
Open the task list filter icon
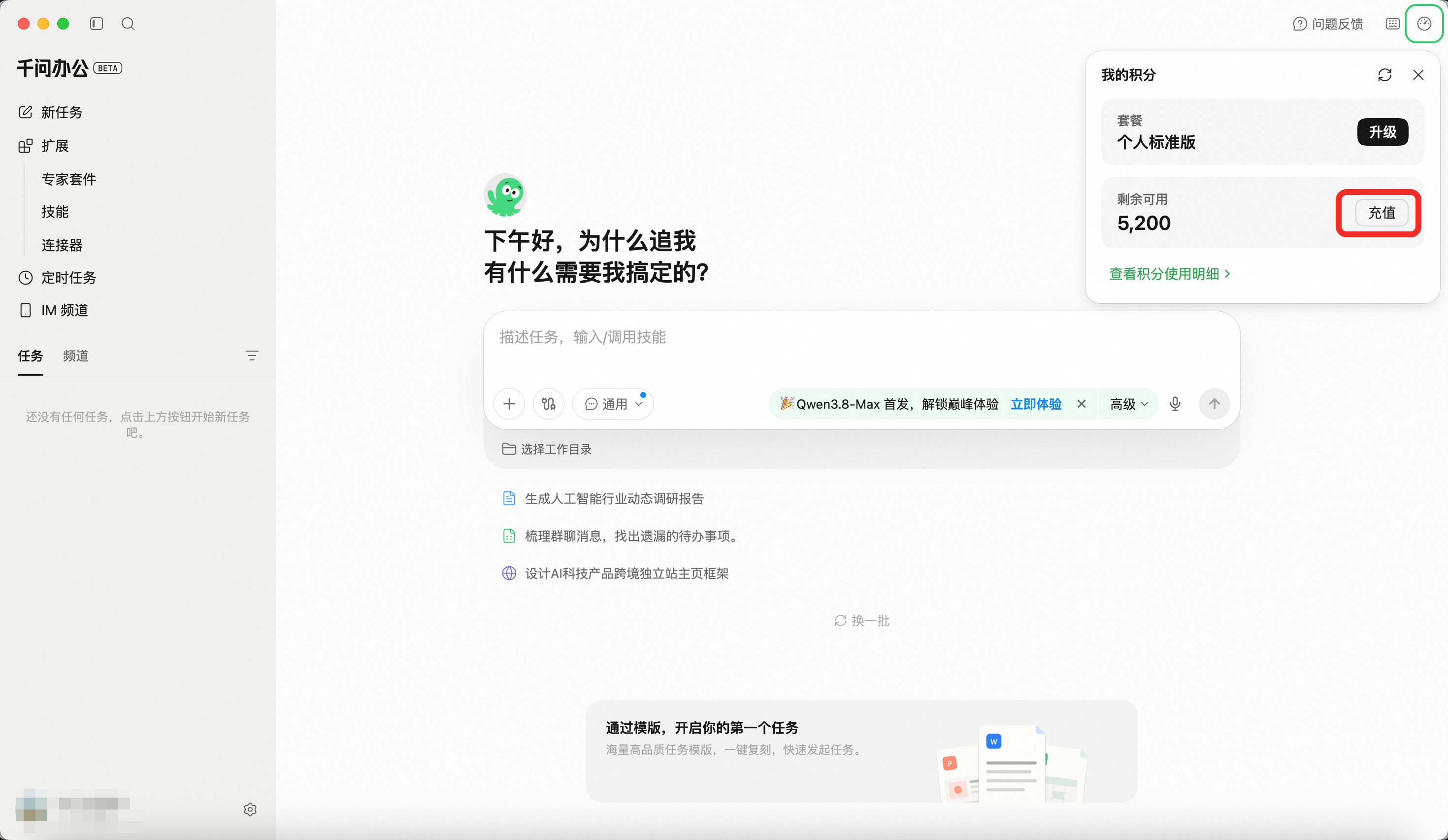pos(252,355)
